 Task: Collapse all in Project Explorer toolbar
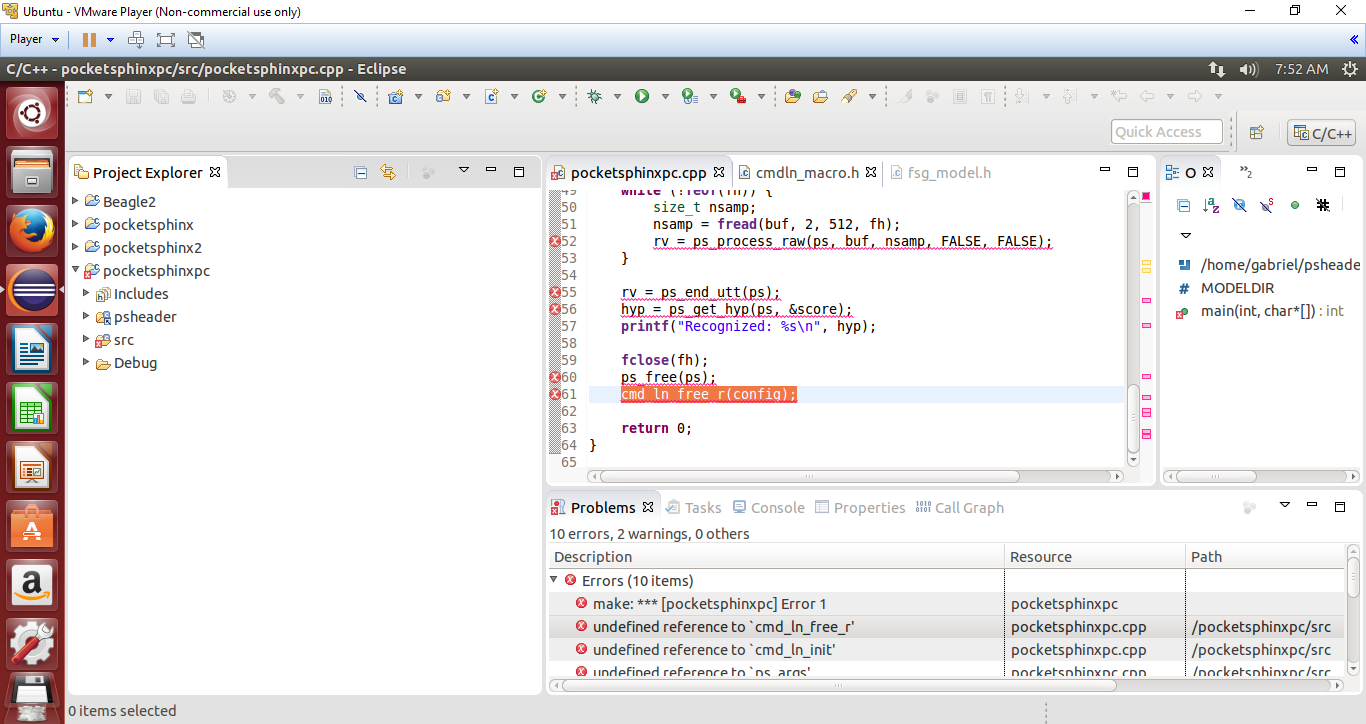tap(361, 172)
